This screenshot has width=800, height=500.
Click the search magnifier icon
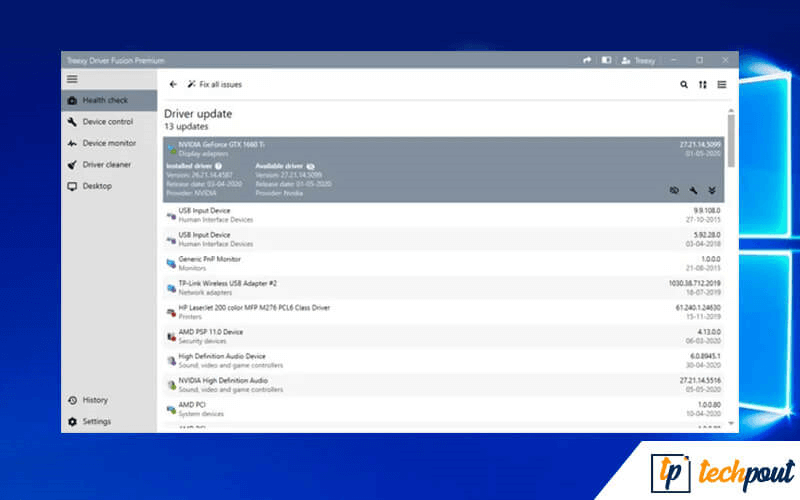click(684, 85)
